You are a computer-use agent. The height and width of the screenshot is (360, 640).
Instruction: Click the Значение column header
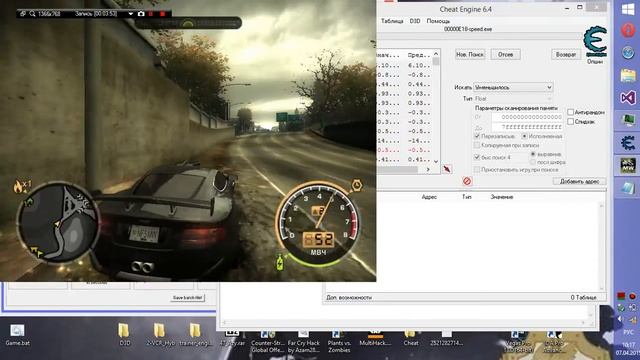pos(502,197)
